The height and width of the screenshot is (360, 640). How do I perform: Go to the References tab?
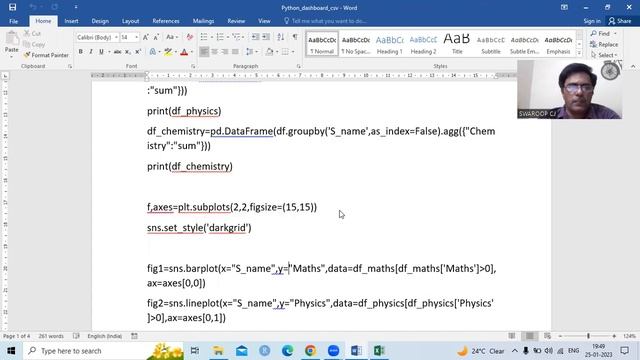[x=166, y=21]
